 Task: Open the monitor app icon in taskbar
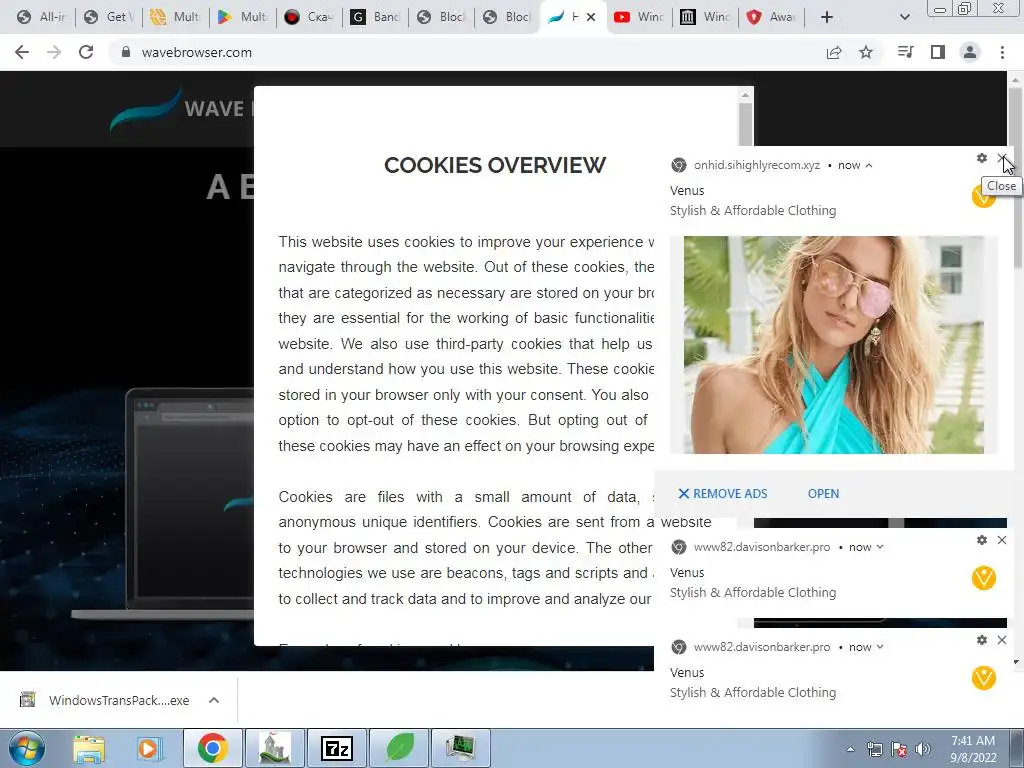point(460,748)
